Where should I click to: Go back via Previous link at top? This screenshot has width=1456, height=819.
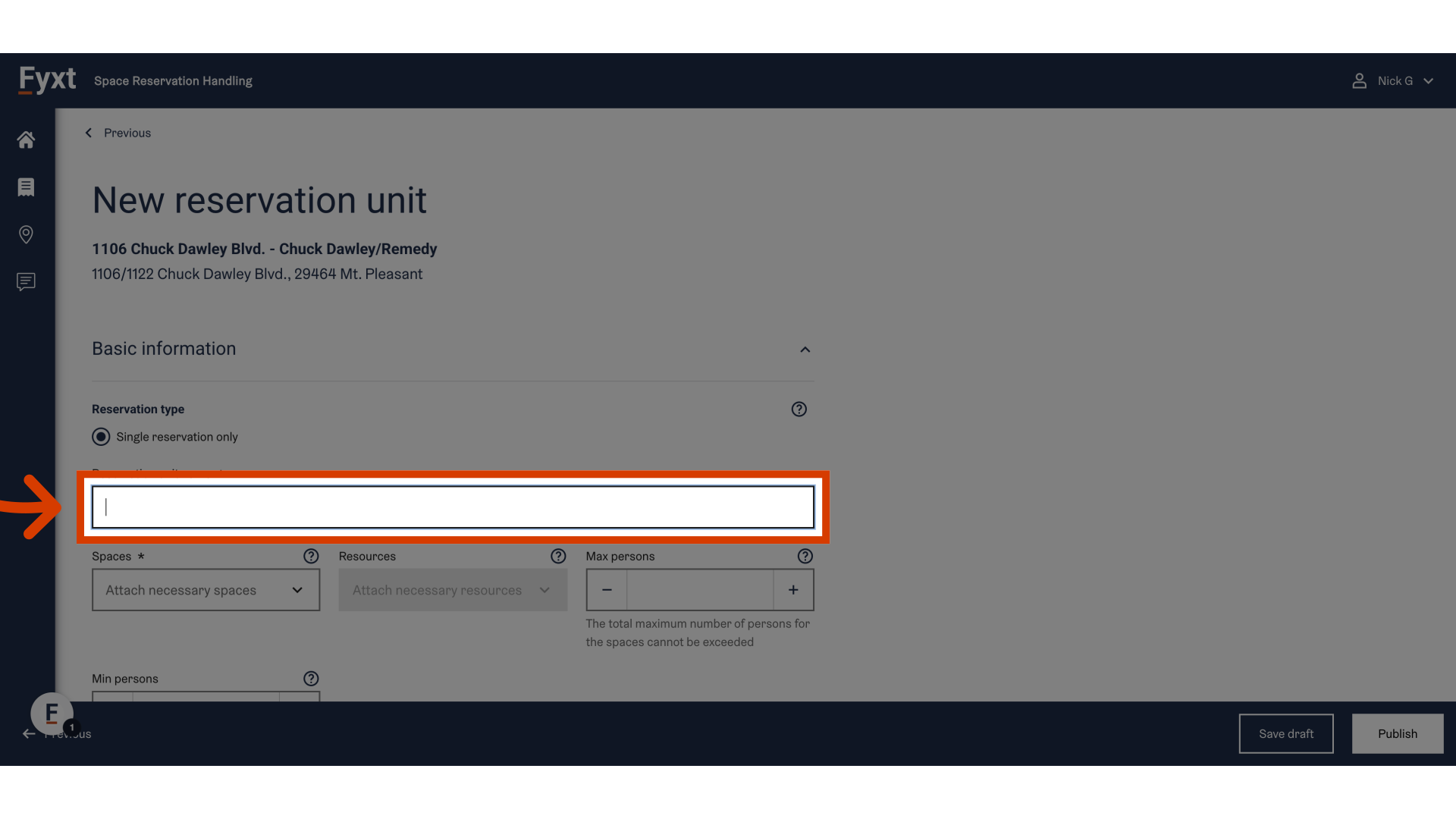(x=118, y=133)
